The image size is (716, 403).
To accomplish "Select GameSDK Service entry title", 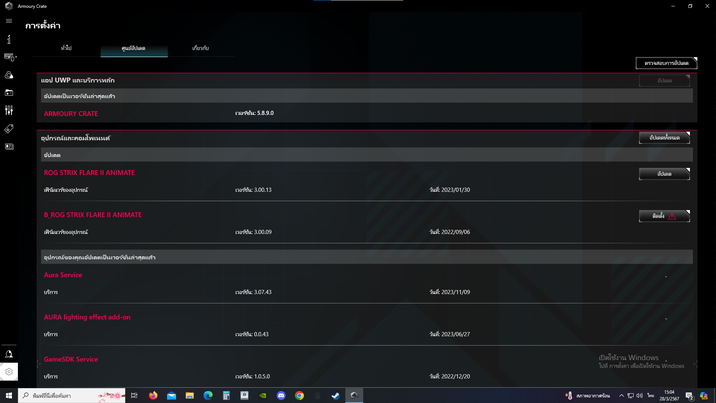I will 71,359.
